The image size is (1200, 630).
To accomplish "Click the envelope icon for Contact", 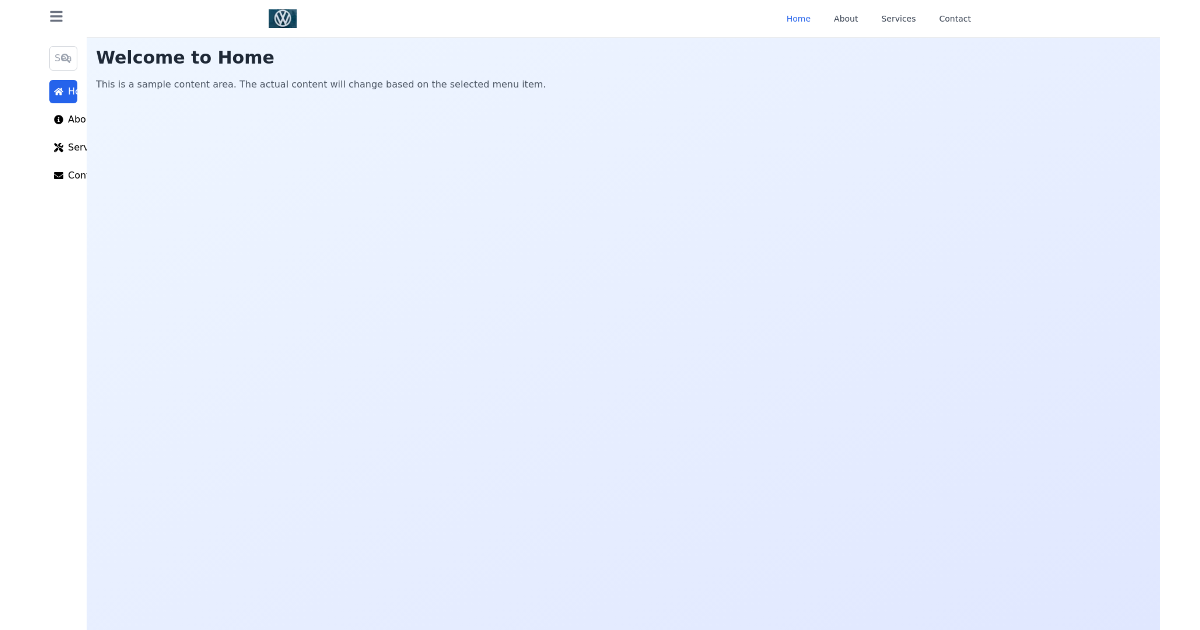I will click(59, 175).
